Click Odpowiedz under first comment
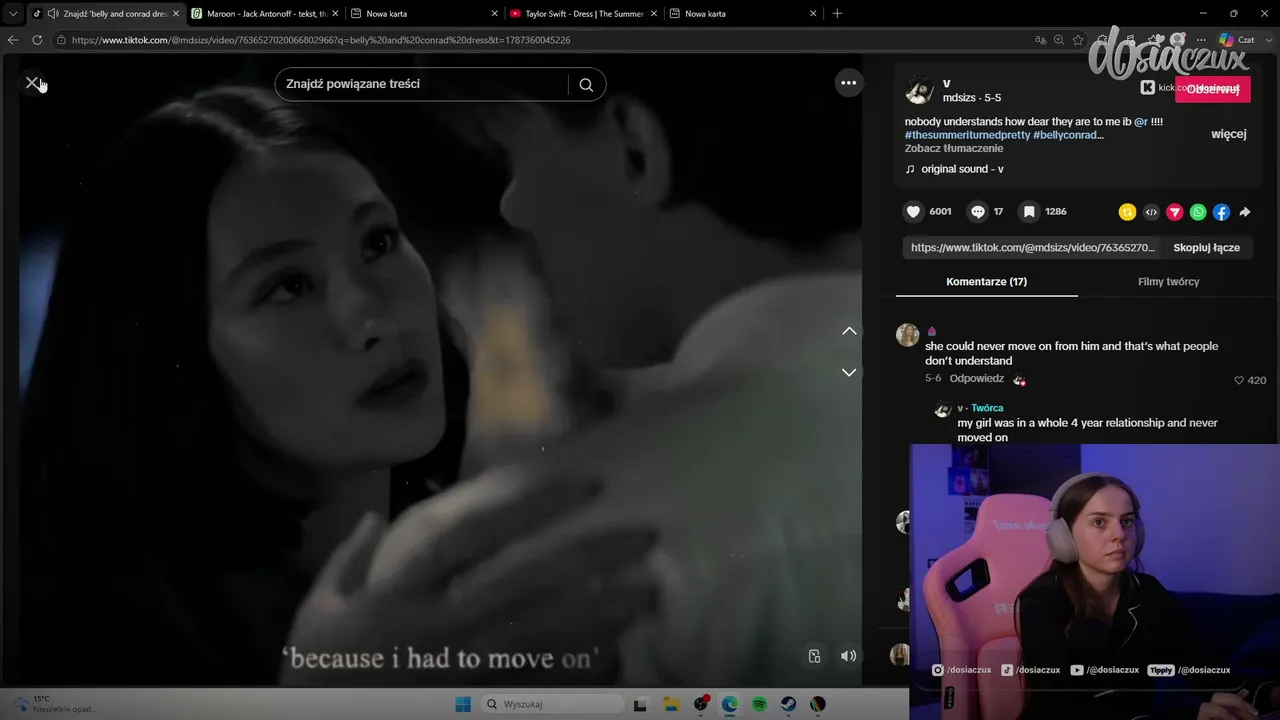Viewport: 1280px width, 720px height. (976, 379)
